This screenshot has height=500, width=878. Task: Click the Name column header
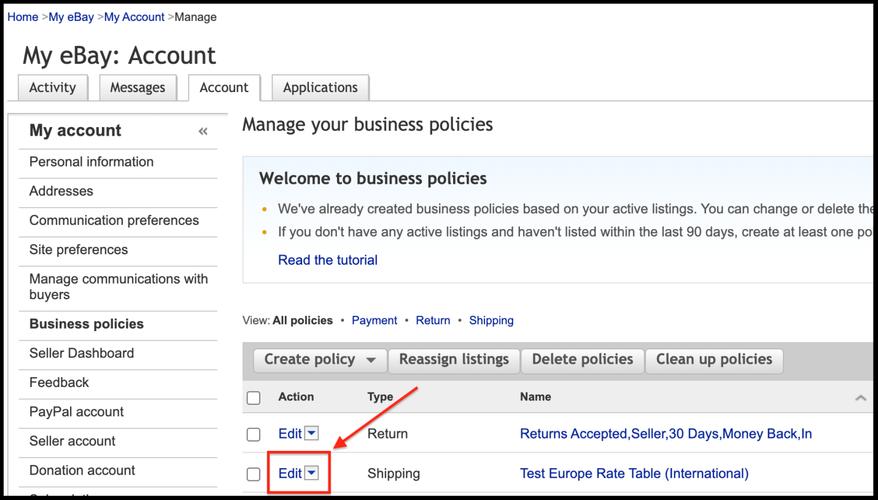(535, 396)
